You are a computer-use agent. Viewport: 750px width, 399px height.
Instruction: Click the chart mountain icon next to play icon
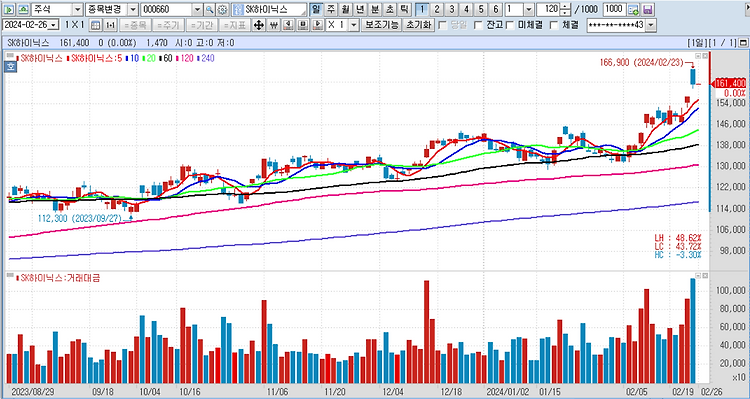point(23,9)
